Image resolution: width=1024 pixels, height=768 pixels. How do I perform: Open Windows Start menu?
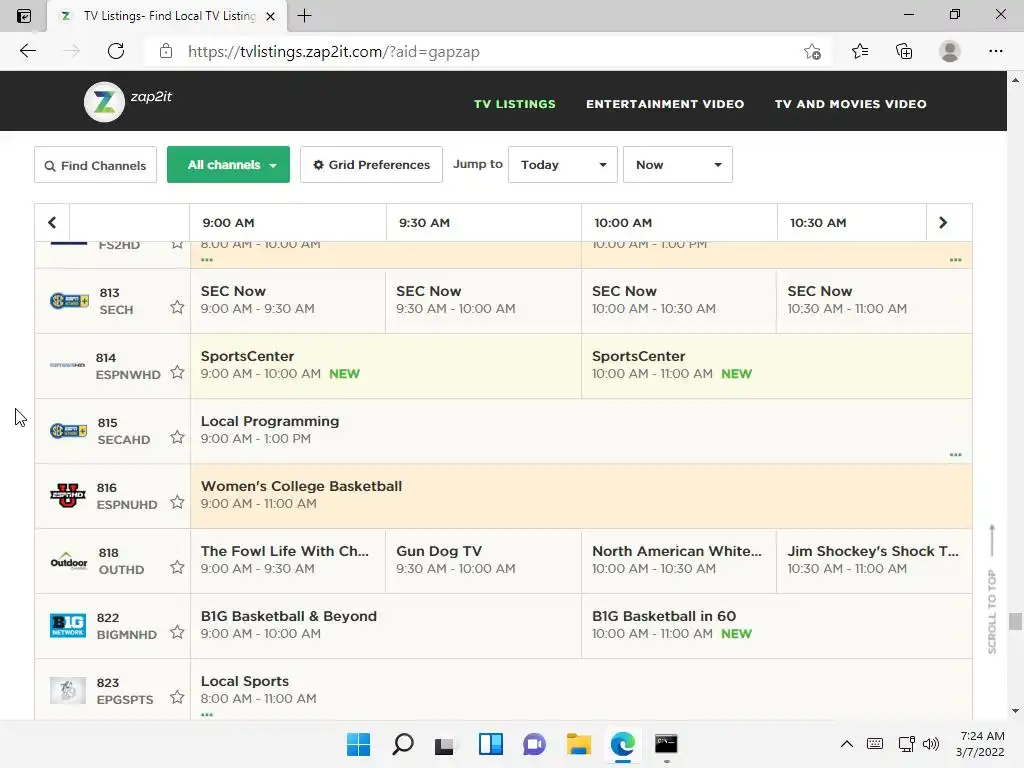coord(358,744)
